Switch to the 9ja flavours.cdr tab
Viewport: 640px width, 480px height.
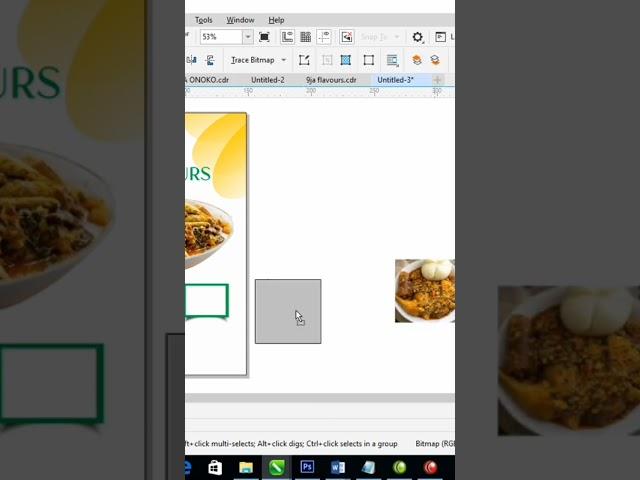tap(331, 80)
